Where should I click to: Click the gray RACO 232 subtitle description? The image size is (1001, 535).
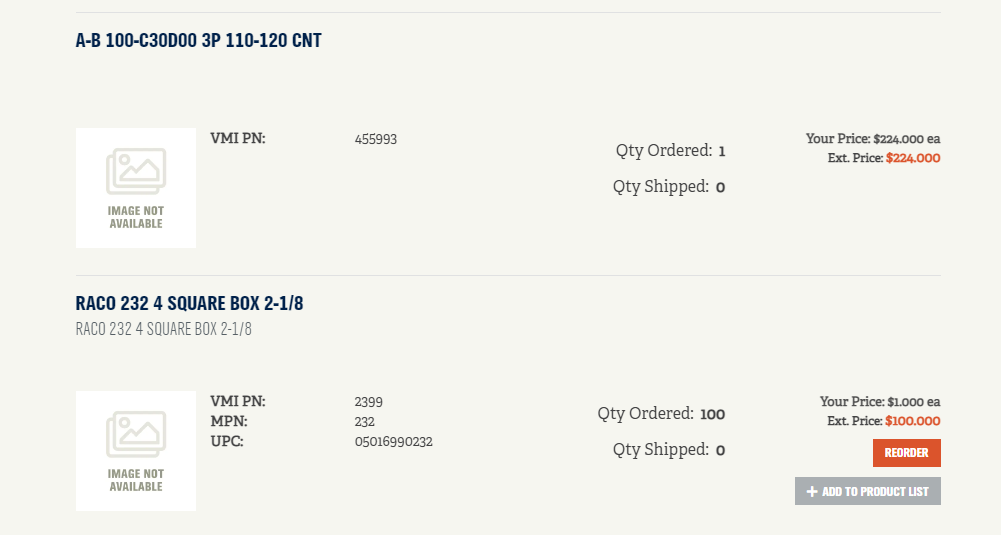pos(163,329)
